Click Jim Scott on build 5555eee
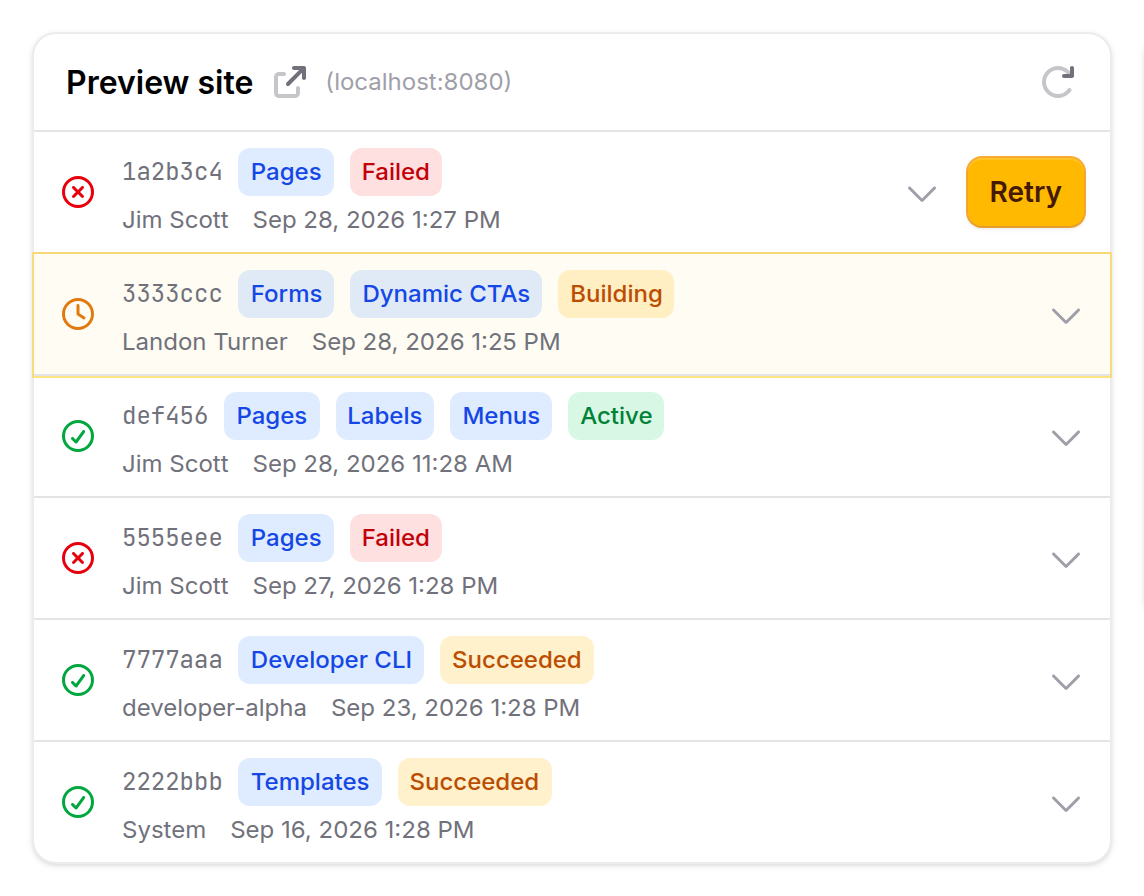The height and width of the screenshot is (896, 1144). tap(176, 585)
